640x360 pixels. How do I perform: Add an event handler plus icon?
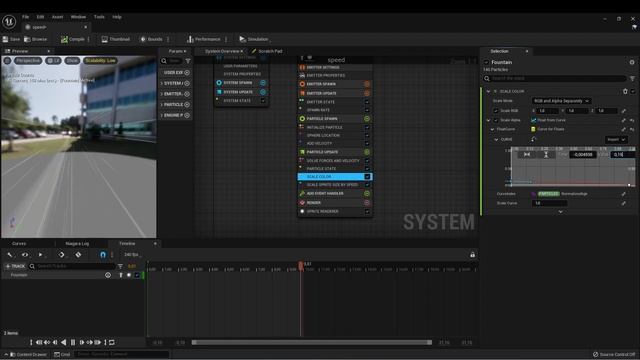click(367, 193)
